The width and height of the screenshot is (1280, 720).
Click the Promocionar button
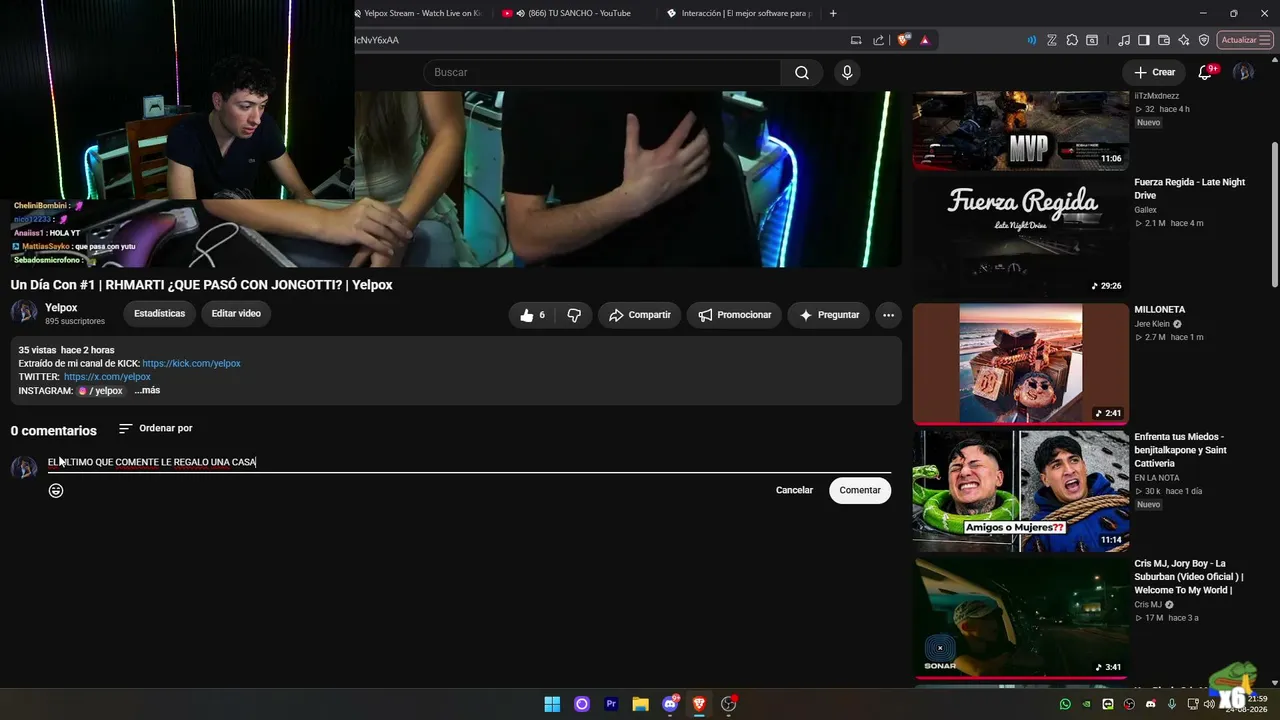coord(735,315)
